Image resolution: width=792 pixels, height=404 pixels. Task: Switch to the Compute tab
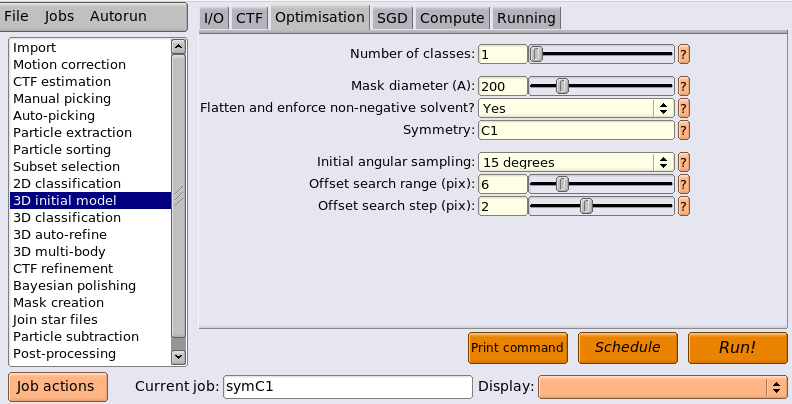point(452,18)
